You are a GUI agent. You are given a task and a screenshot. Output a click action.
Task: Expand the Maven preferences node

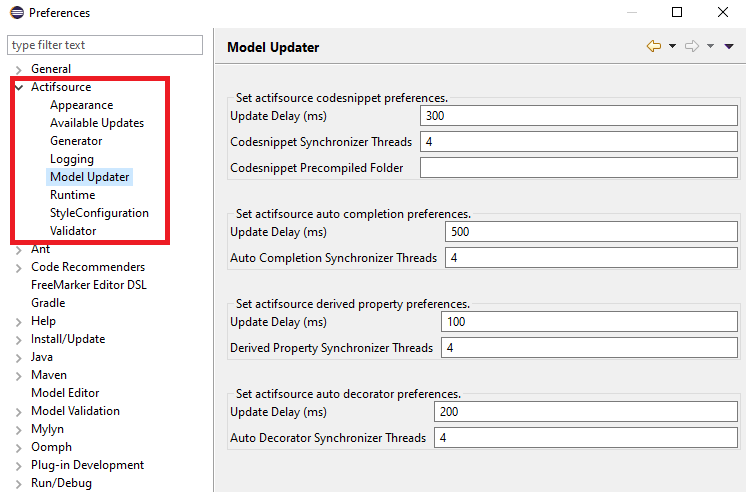19,375
